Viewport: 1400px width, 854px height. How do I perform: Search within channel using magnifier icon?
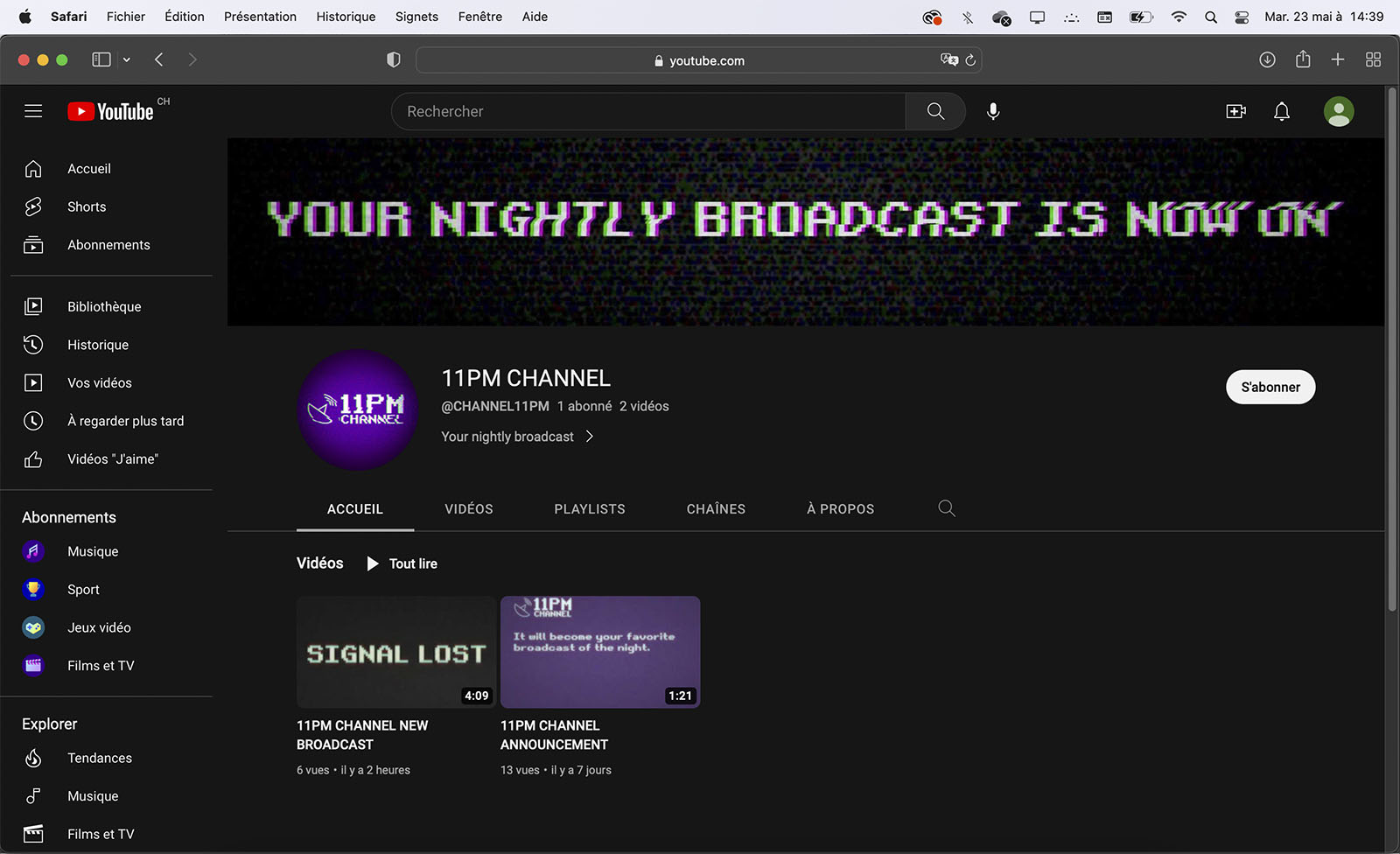tap(946, 508)
